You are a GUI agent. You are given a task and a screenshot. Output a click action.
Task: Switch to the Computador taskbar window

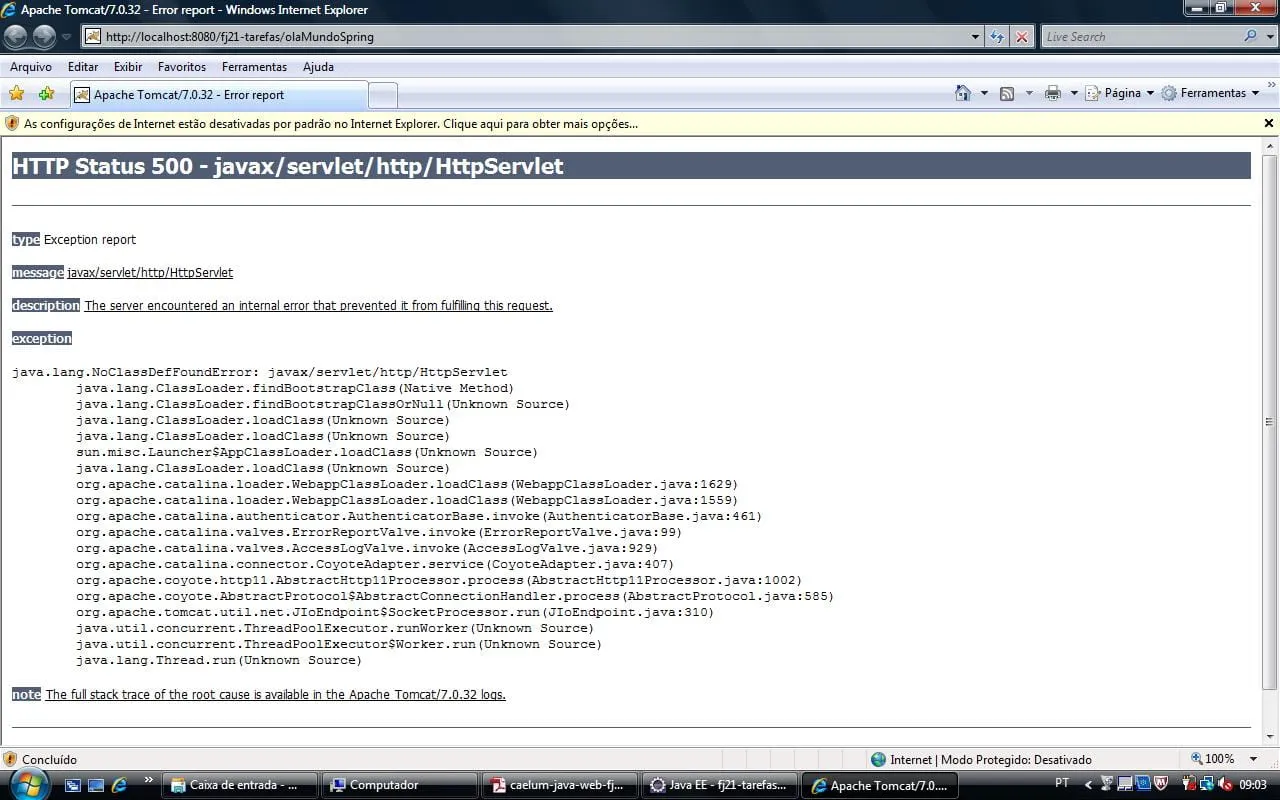[400, 785]
